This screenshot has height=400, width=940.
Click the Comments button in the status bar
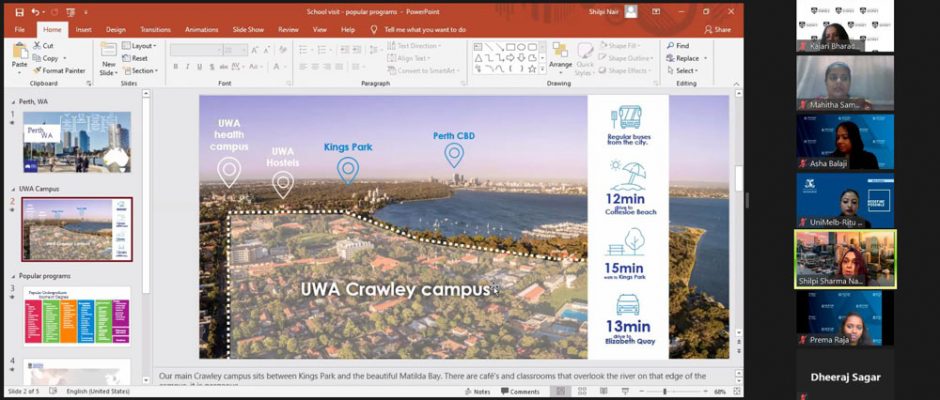tap(520, 392)
